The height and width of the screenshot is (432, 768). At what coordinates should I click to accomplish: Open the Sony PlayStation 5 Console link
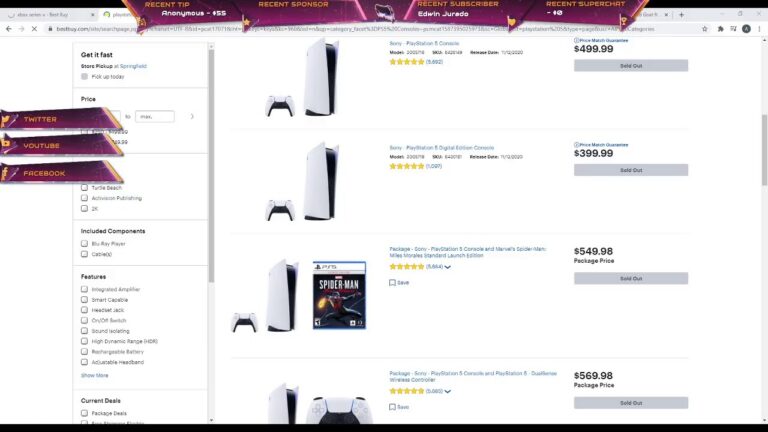424,43
